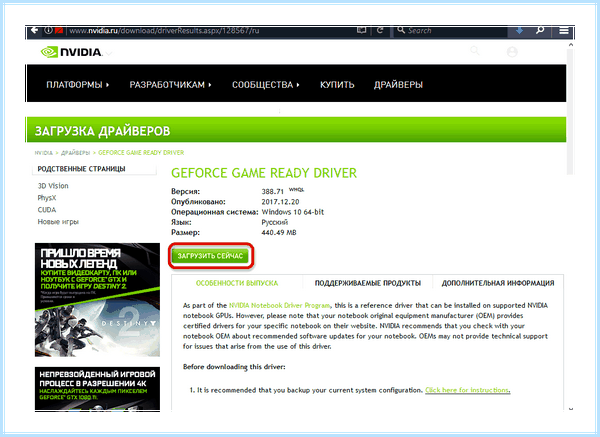Open site info via the circled 'i' icon
Image resolution: width=600 pixels, height=437 pixels.
tap(48, 30)
